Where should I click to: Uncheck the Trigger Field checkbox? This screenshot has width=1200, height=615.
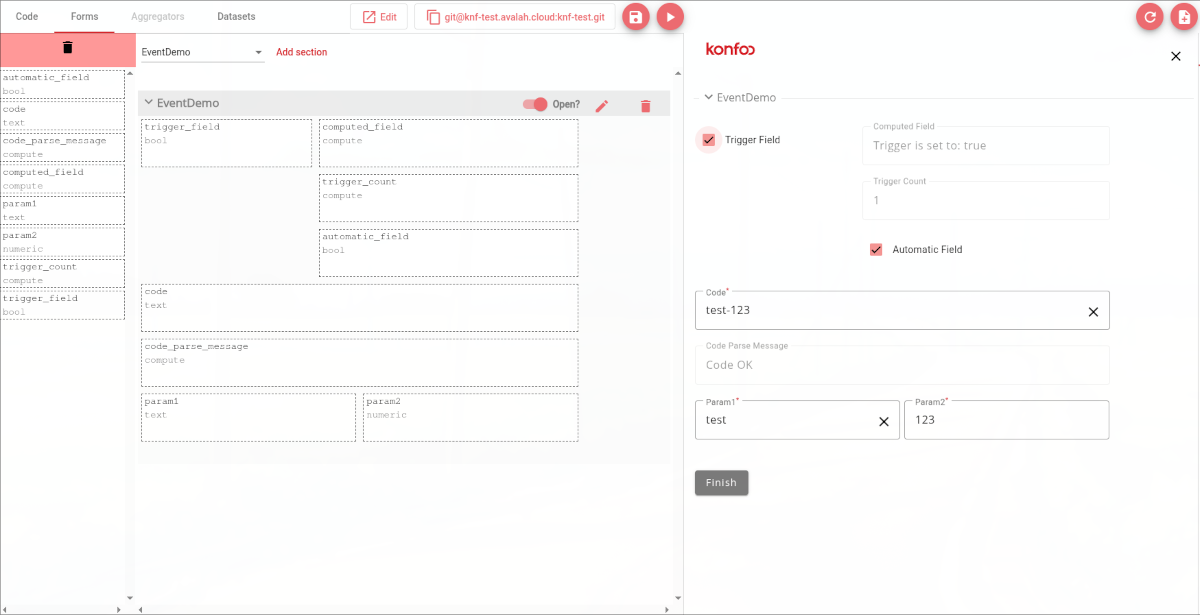[x=709, y=140]
